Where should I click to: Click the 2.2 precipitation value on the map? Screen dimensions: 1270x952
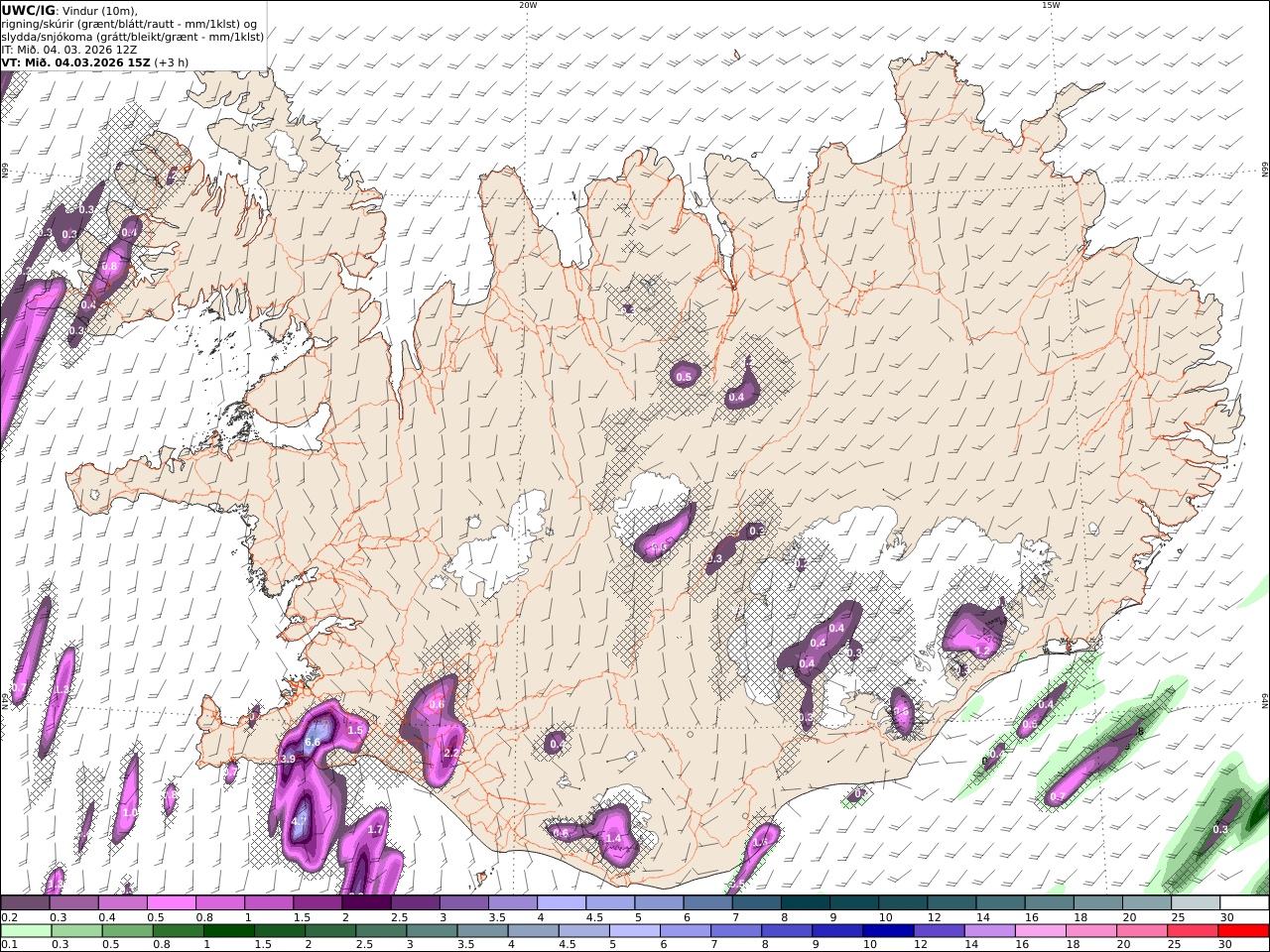pyautogui.click(x=450, y=754)
